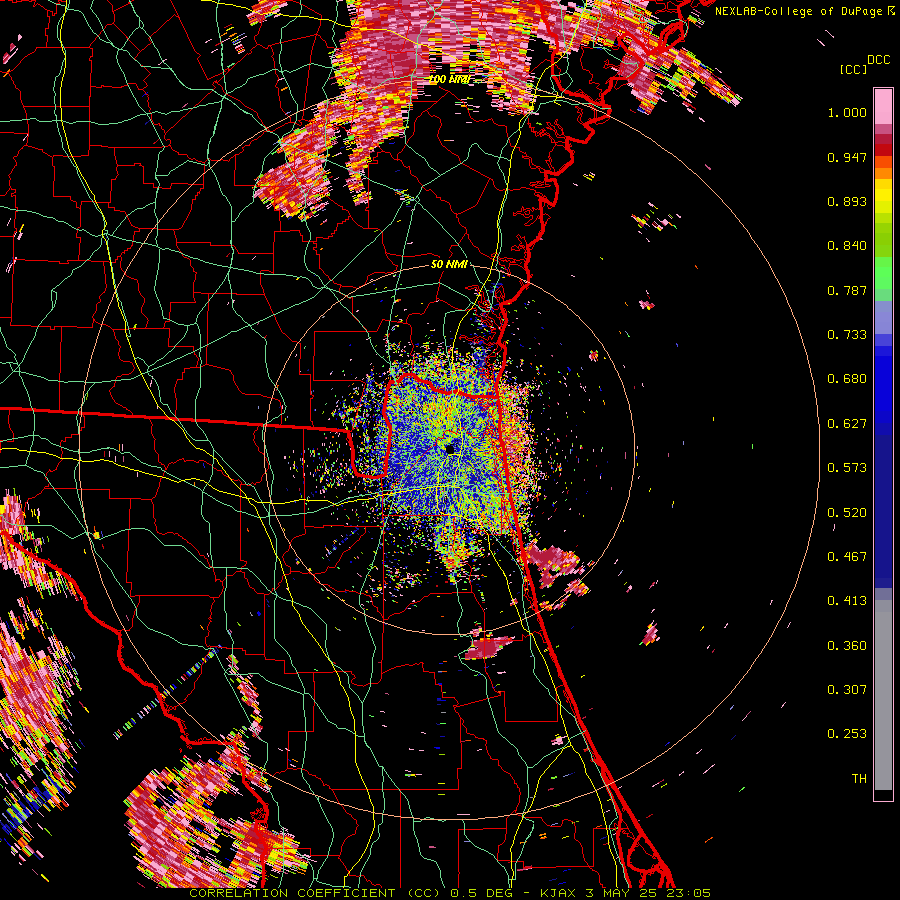Click the 0.680 scale value
Screen dimensions: 900x900
[x=847, y=379]
